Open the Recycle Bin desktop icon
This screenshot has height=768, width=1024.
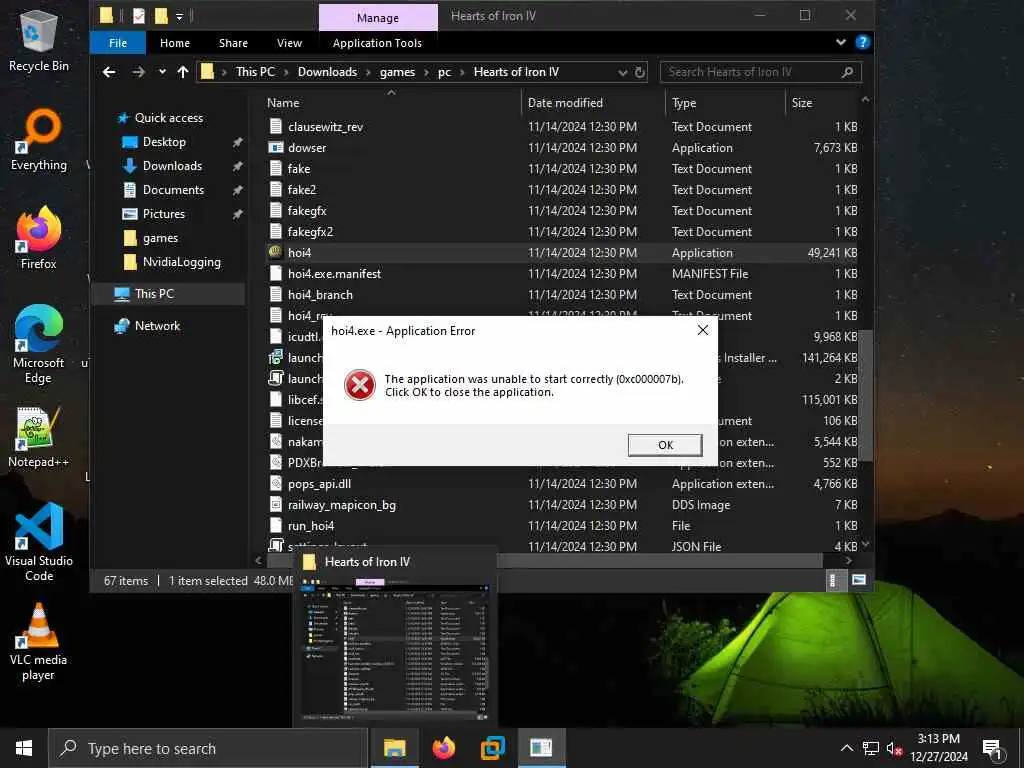(39, 40)
